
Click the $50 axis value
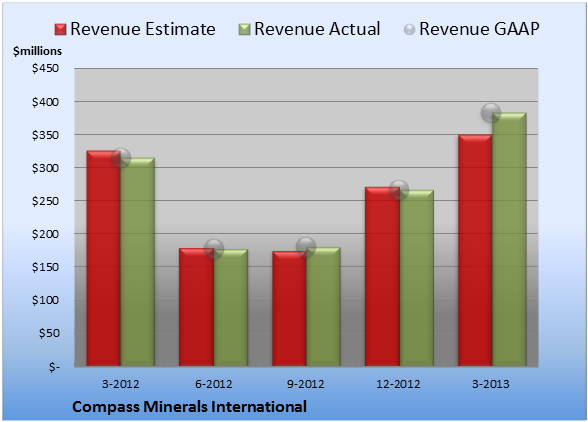pyautogui.click(x=49, y=333)
